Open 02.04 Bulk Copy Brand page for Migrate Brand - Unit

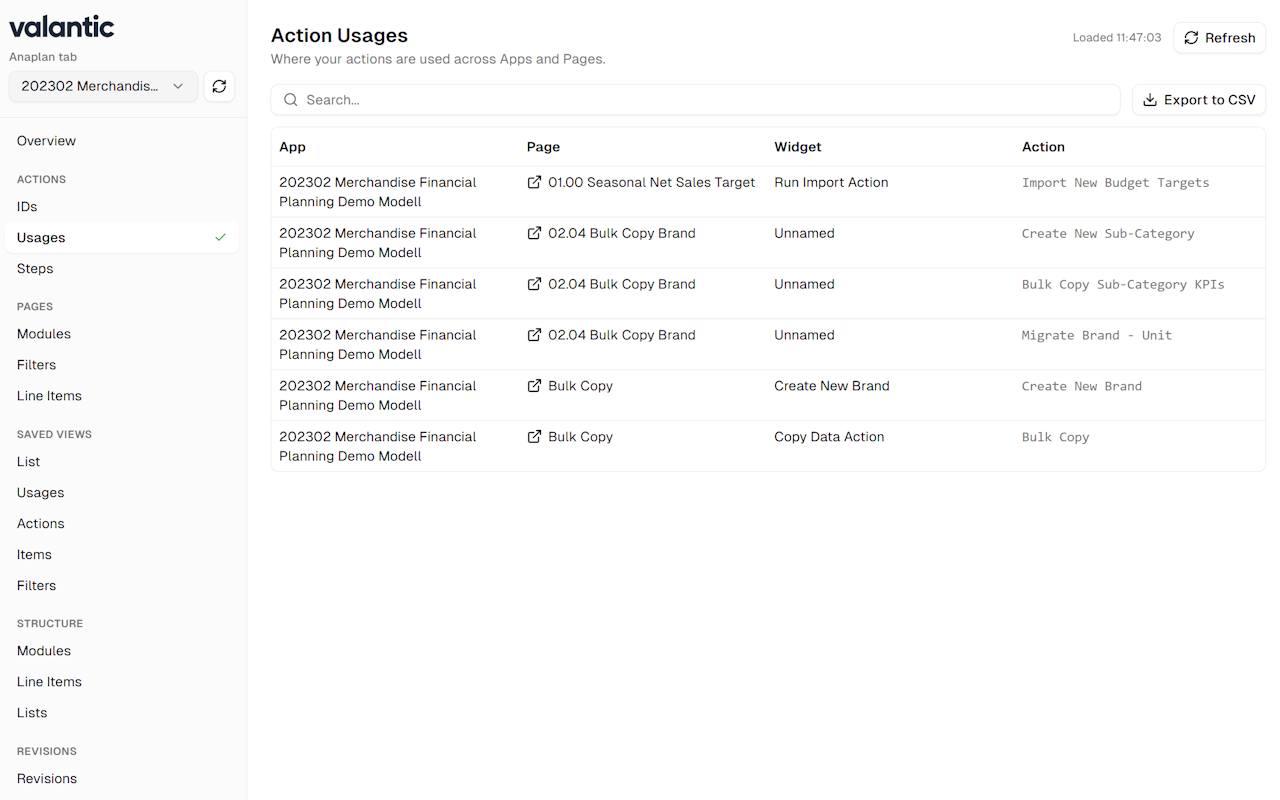[x=622, y=336]
